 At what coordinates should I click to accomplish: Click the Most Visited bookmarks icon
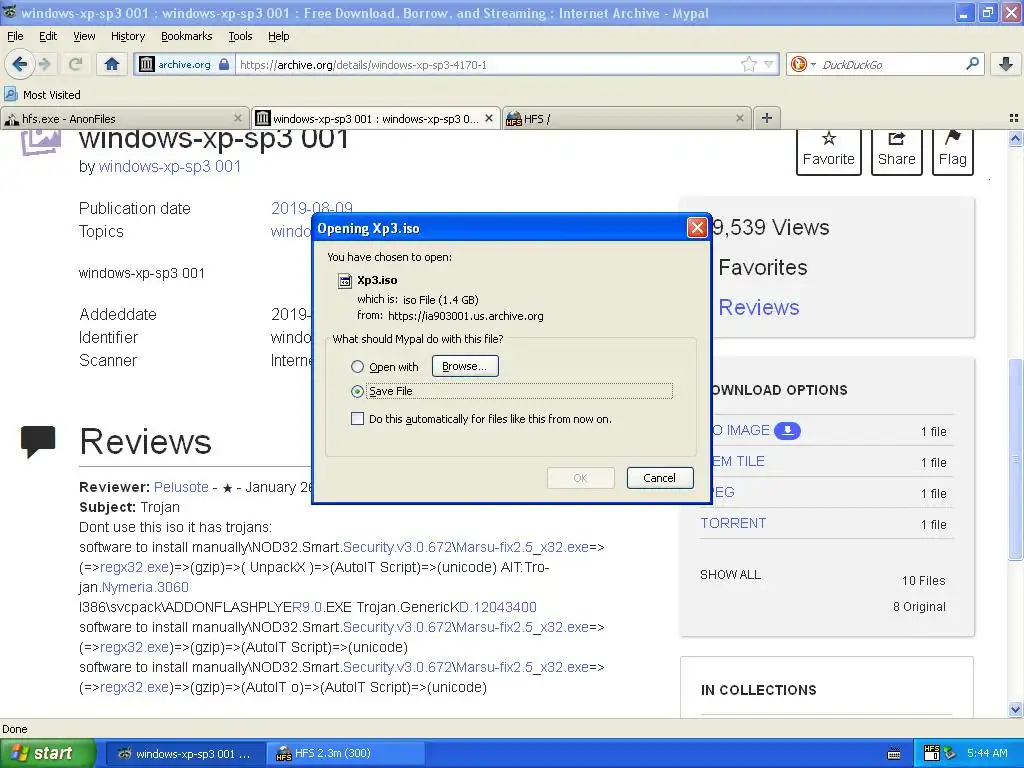10,95
